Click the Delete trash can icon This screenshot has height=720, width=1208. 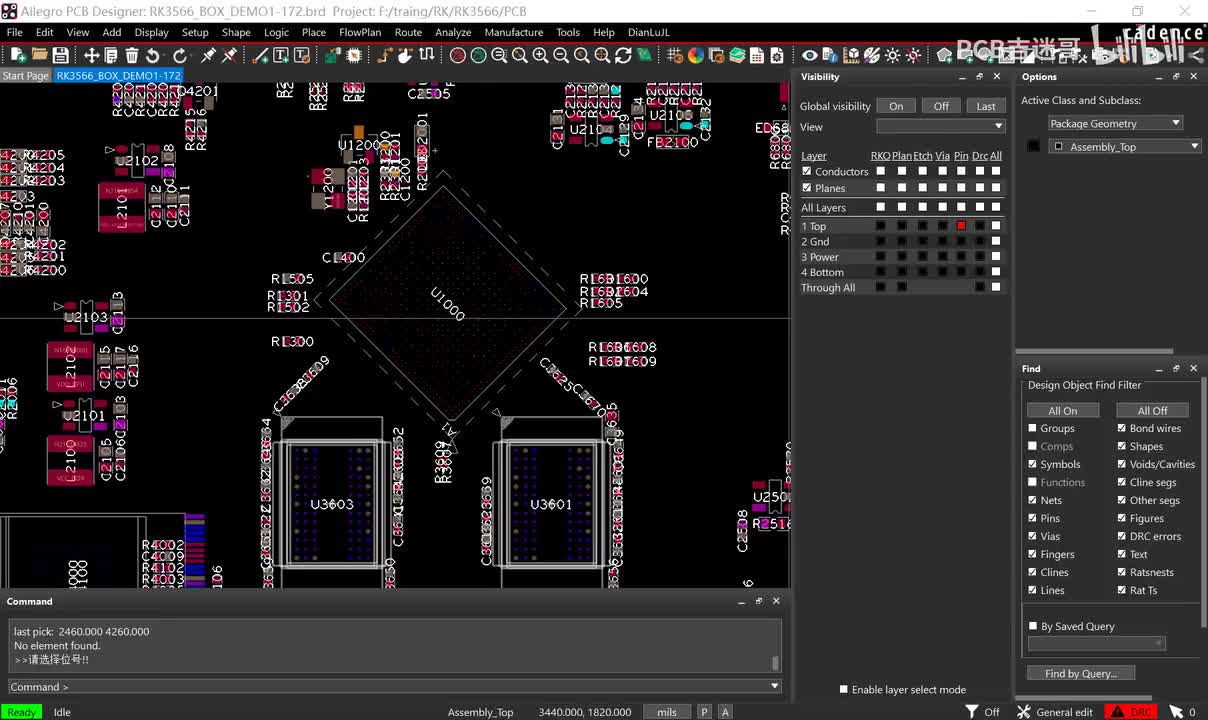[132, 55]
